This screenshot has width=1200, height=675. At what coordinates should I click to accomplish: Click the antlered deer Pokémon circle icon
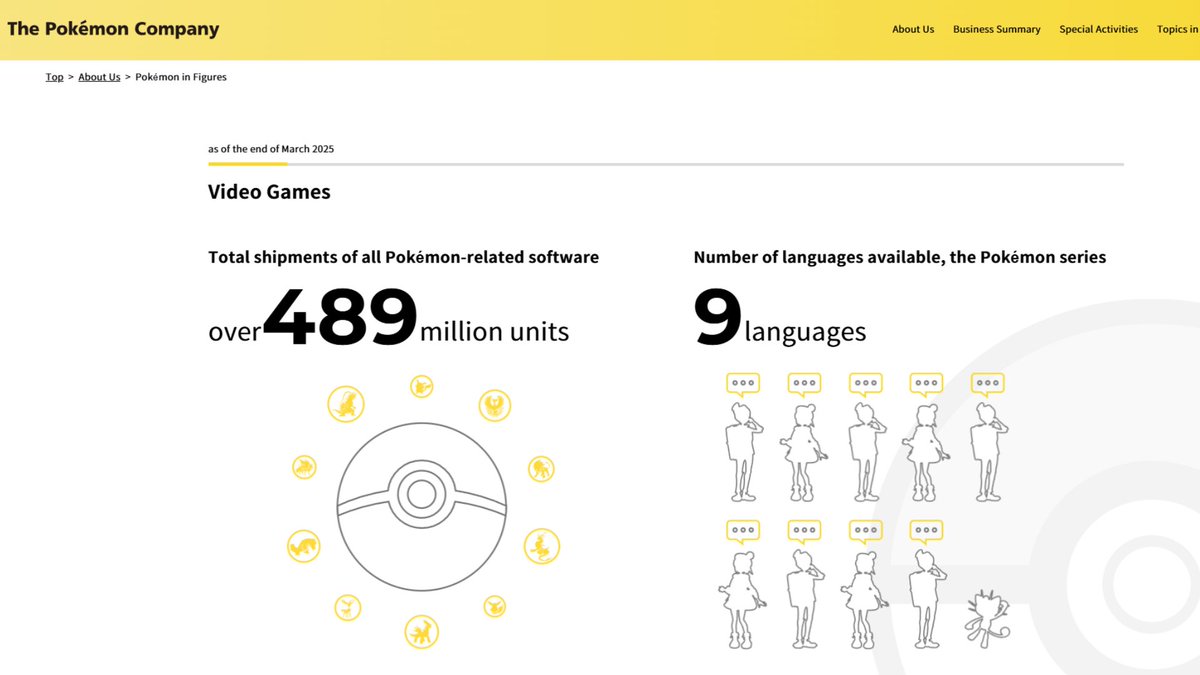click(347, 606)
